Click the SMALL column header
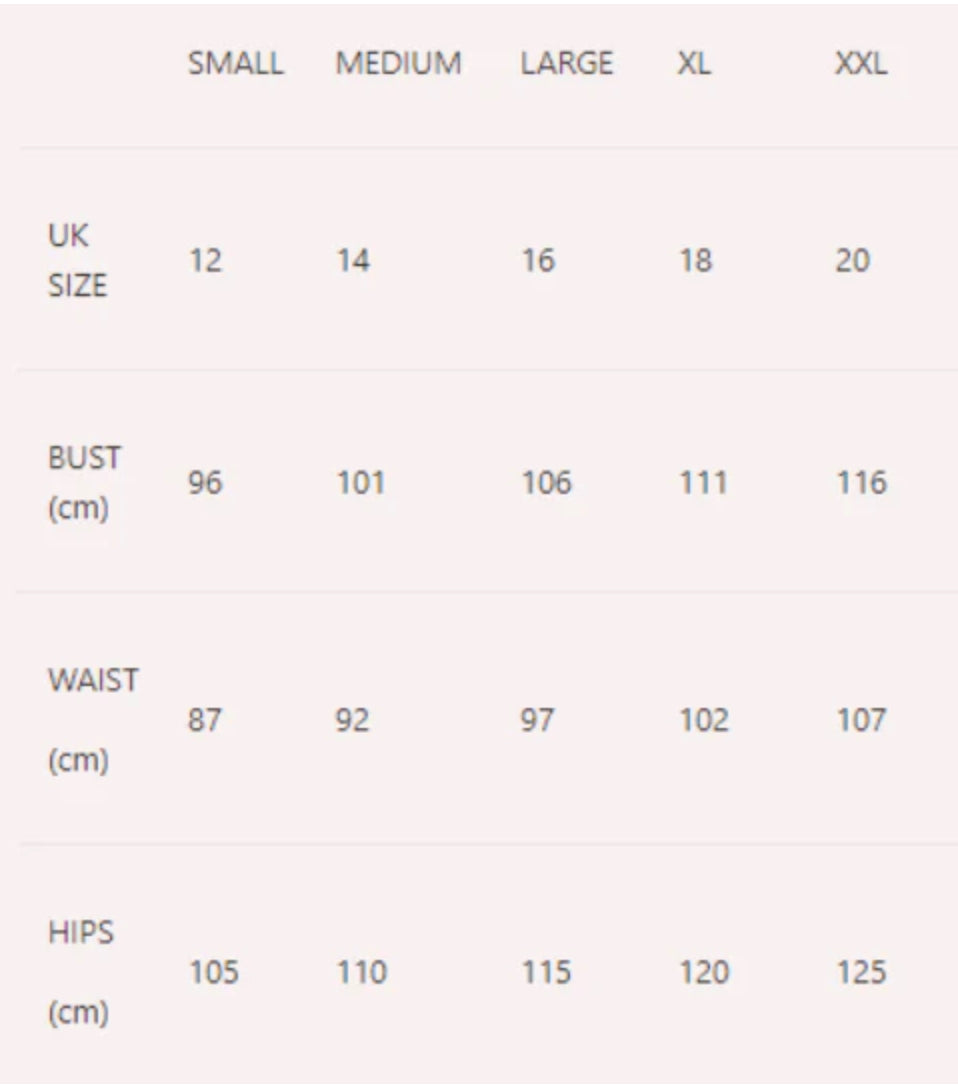 point(236,64)
